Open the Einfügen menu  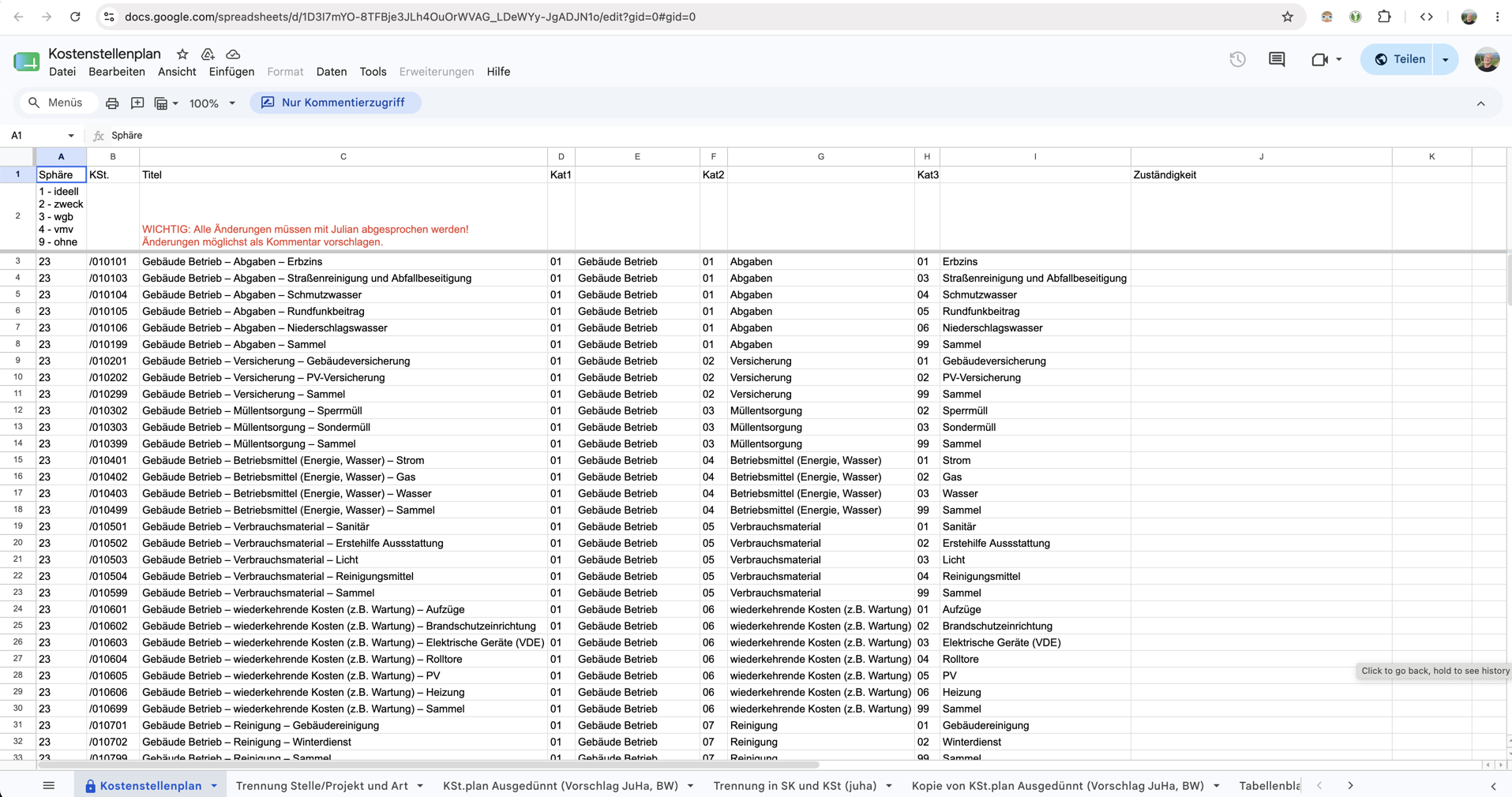click(231, 72)
